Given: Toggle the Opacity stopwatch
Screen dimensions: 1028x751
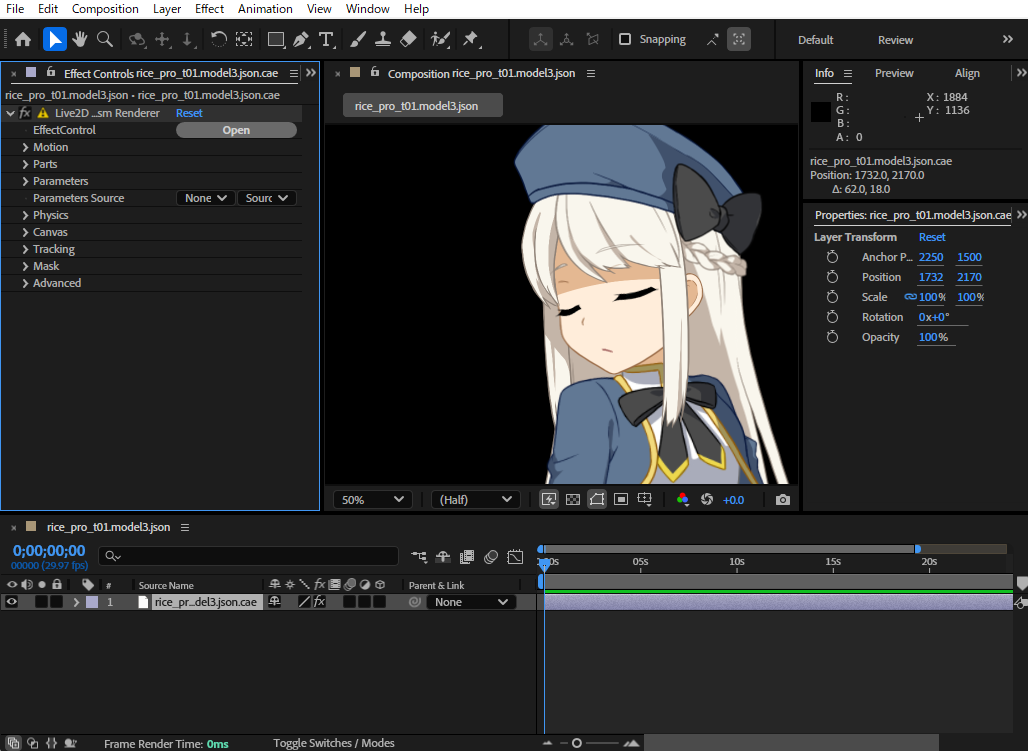Looking at the screenshot, I should (x=832, y=336).
